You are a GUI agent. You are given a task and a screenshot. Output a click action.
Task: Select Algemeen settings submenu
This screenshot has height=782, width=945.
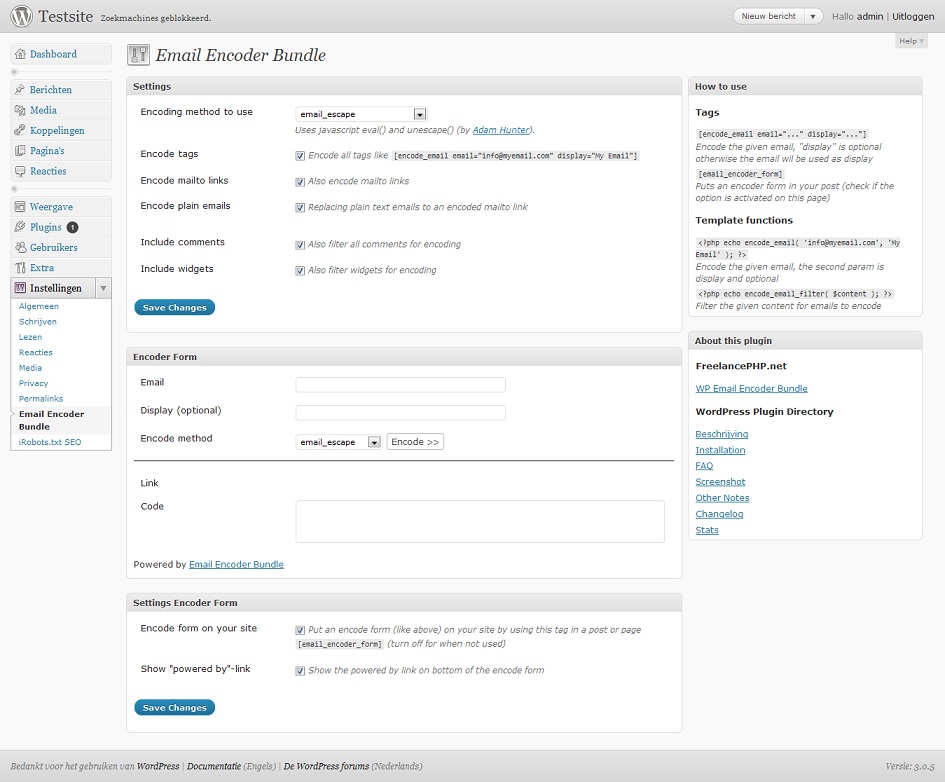(39, 306)
